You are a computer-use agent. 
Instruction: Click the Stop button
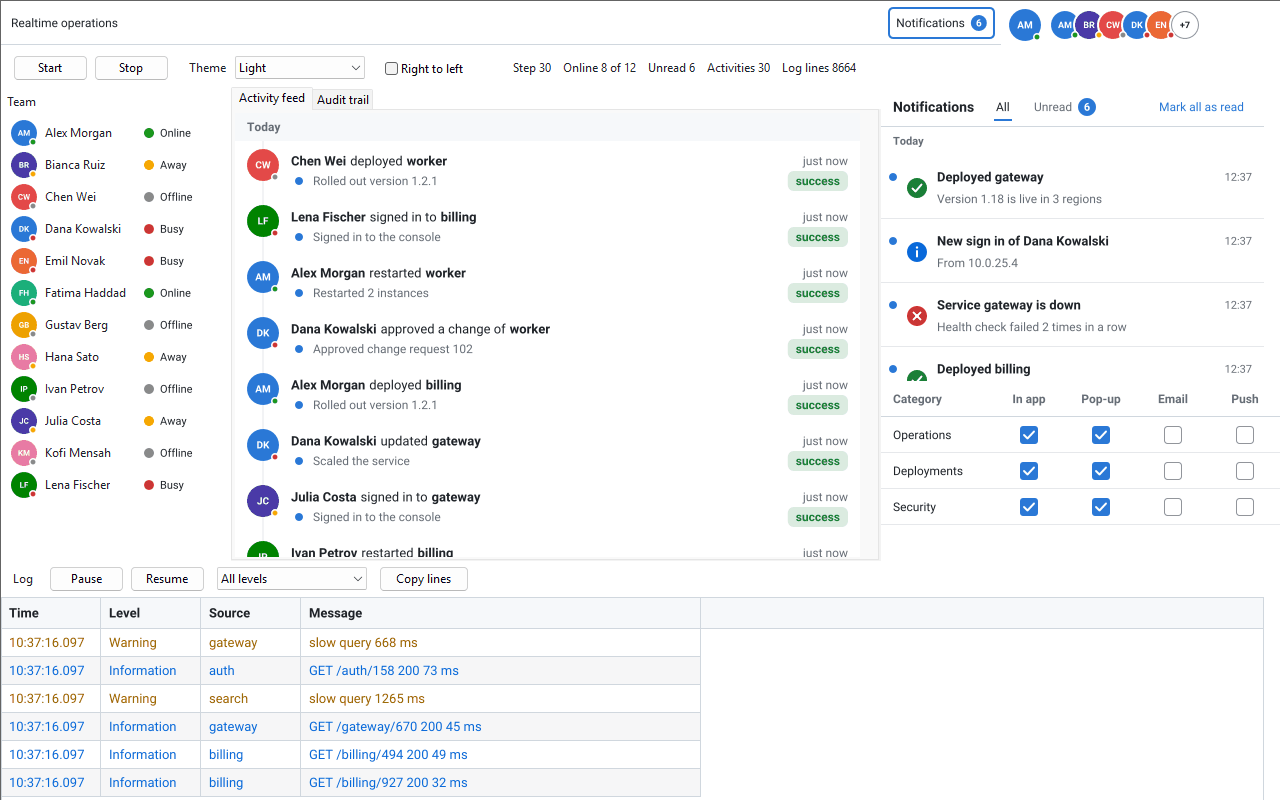[131, 68]
